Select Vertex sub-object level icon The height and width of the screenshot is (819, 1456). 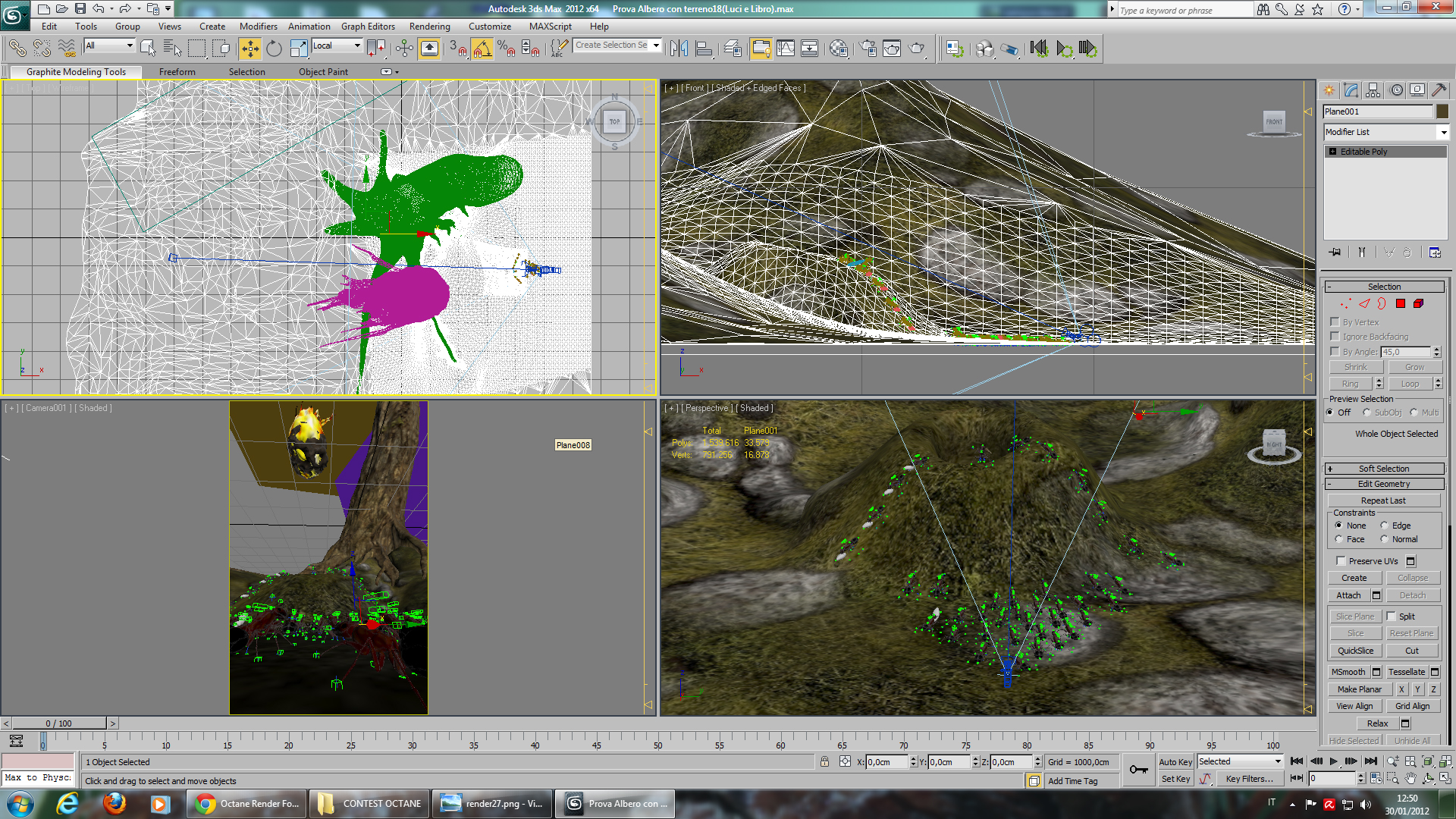coord(1346,303)
